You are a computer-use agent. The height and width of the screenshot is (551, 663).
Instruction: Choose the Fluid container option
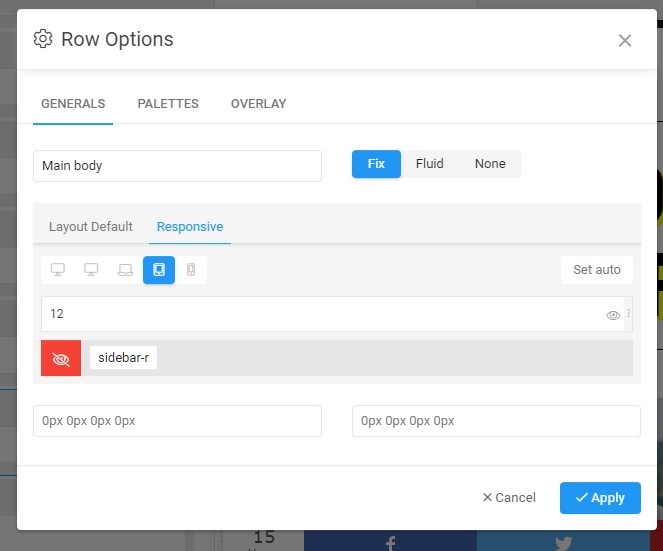(x=430, y=164)
